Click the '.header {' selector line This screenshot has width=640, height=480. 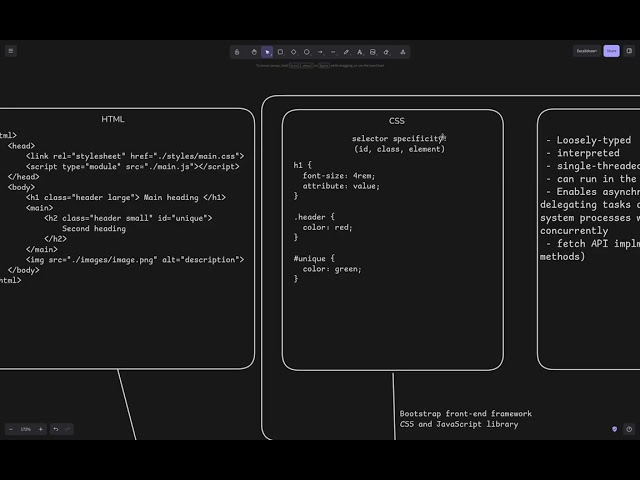point(314,217)
